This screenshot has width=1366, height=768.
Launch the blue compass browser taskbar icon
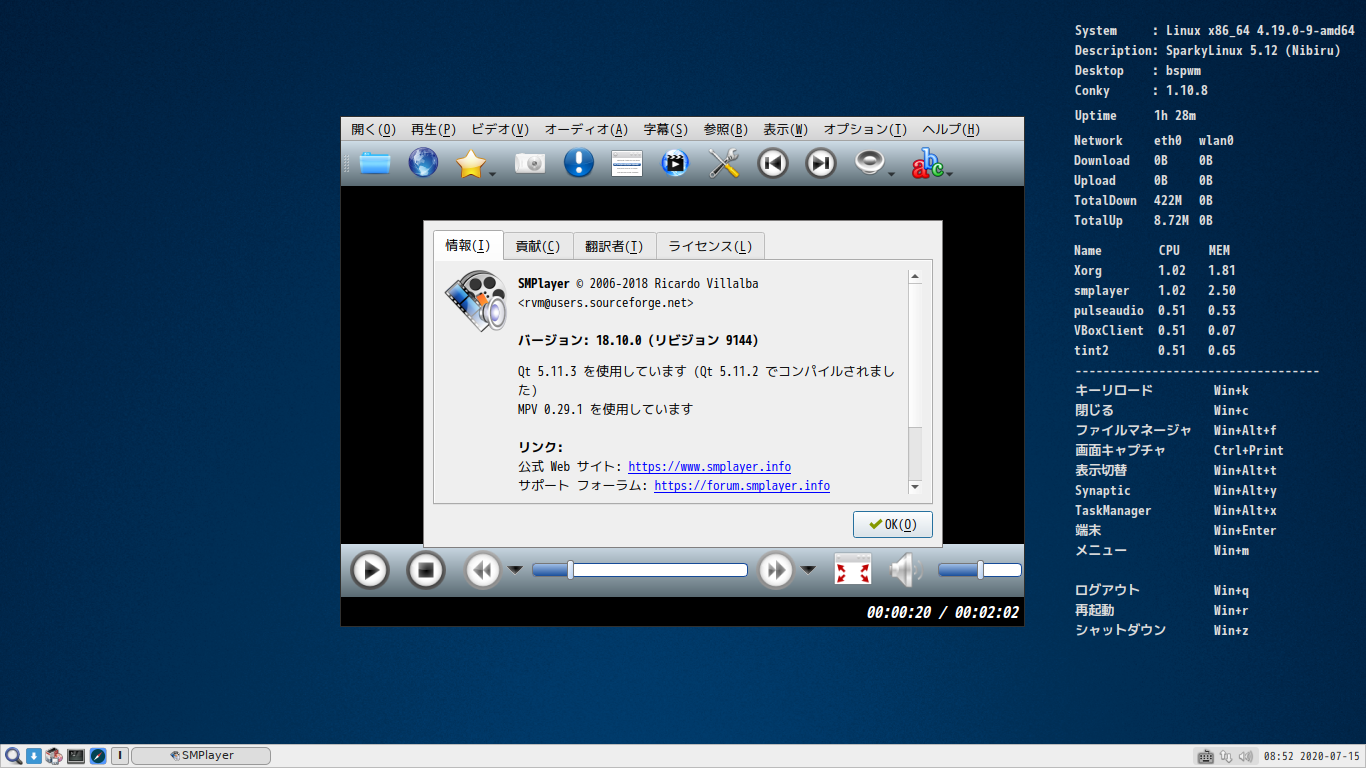click(x=98, y=756)
